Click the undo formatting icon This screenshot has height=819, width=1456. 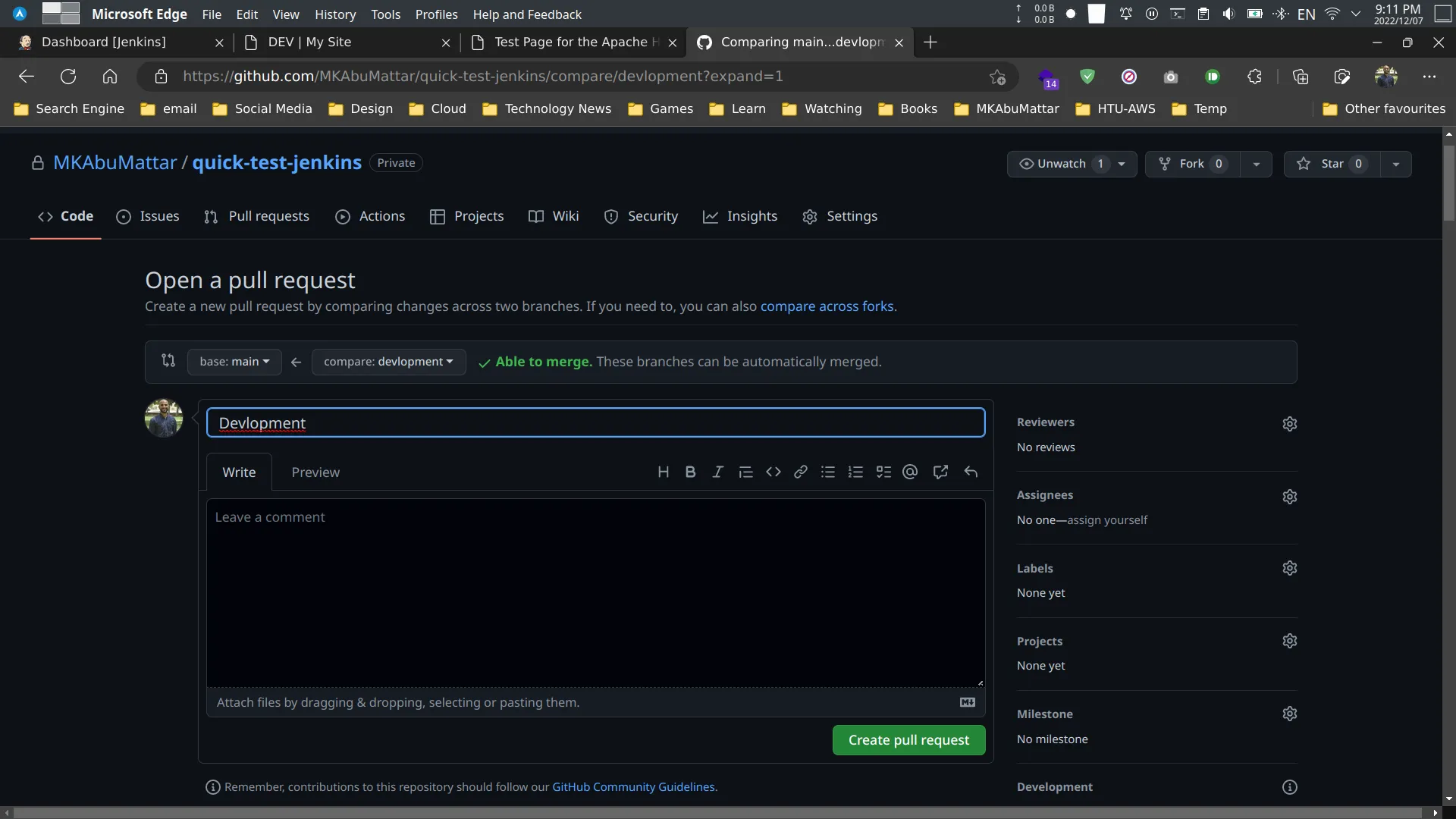pyautogui.click(x=969, y=471)
